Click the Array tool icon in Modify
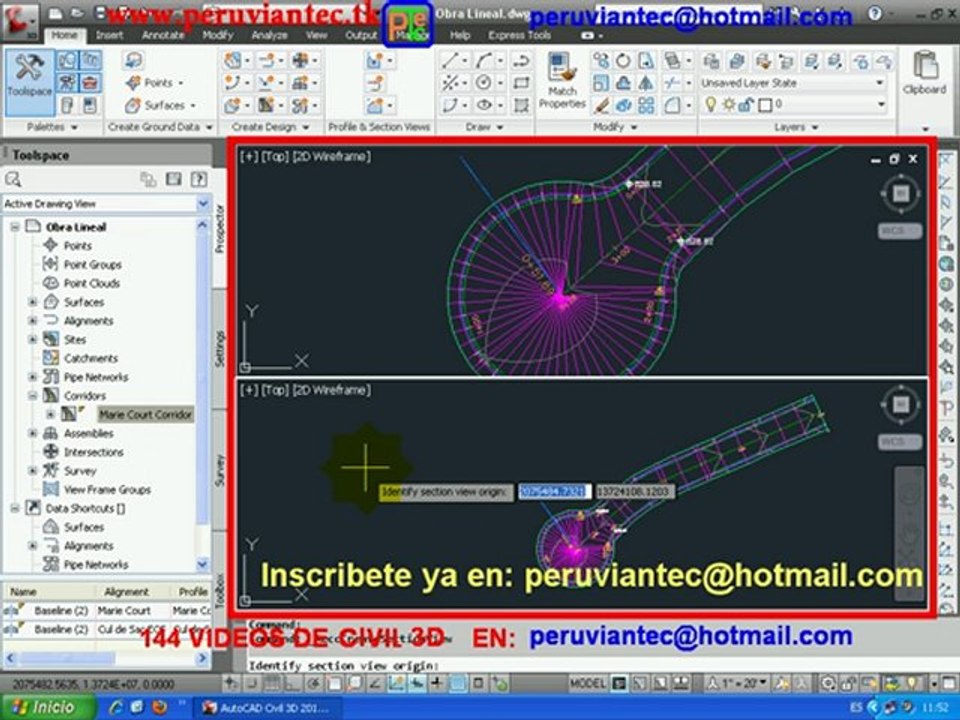 (646, 105)
